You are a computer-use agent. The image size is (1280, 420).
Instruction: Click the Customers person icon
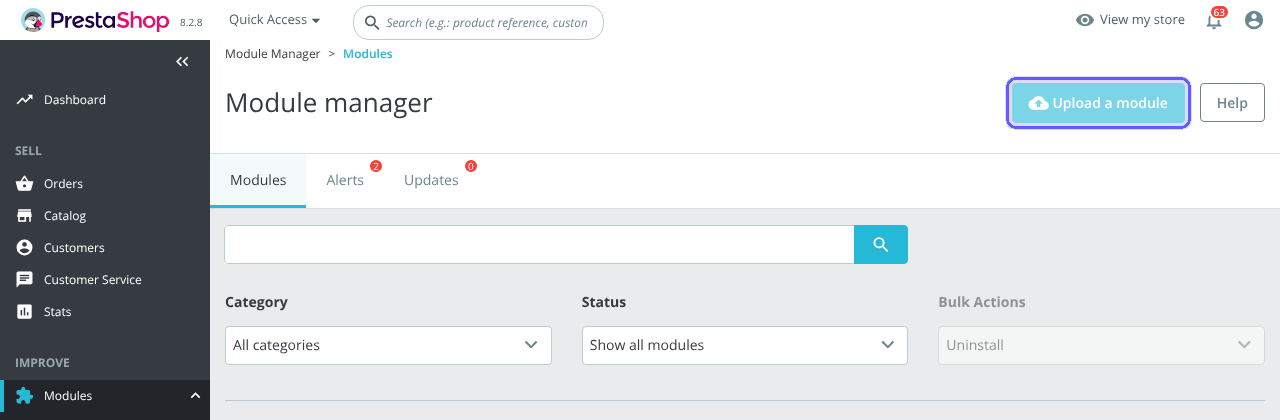25,248
